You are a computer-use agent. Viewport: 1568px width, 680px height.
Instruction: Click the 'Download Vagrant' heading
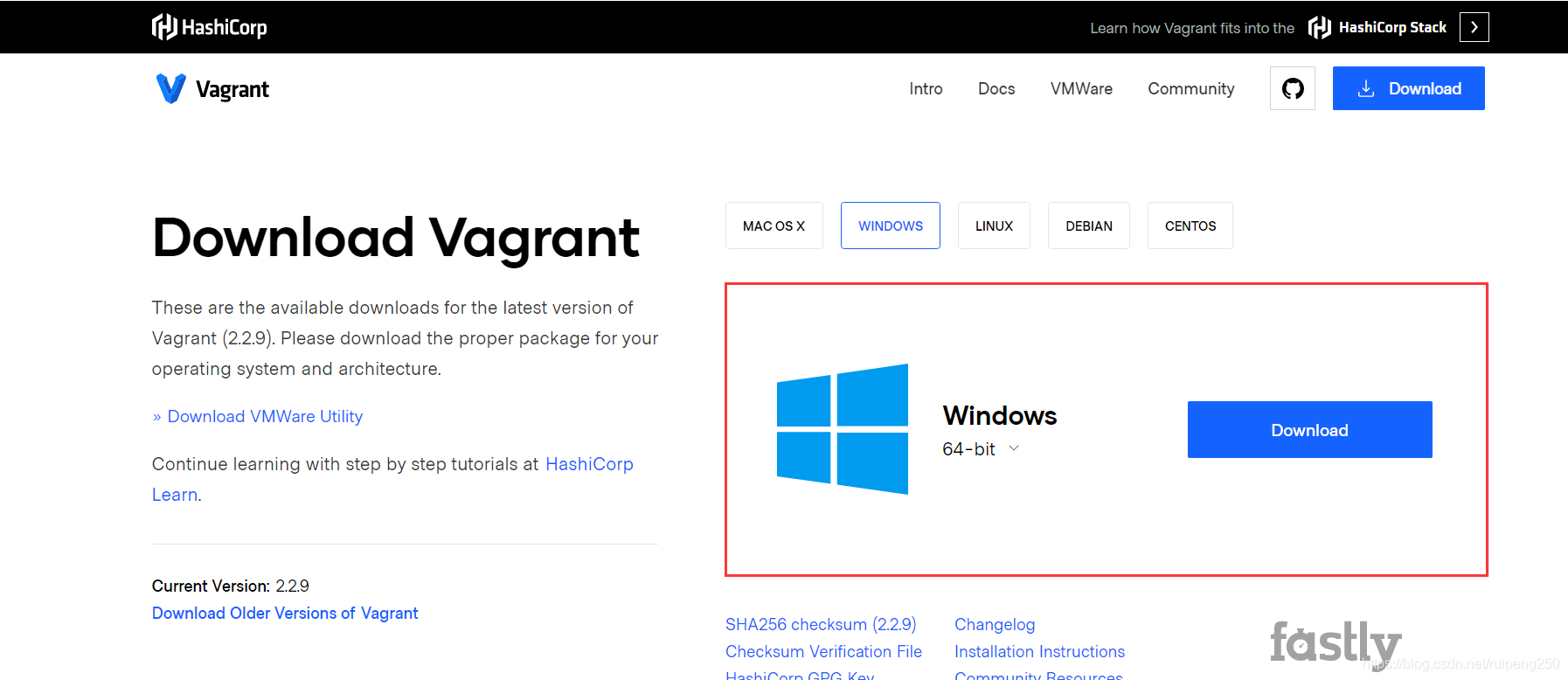[396, 238]
